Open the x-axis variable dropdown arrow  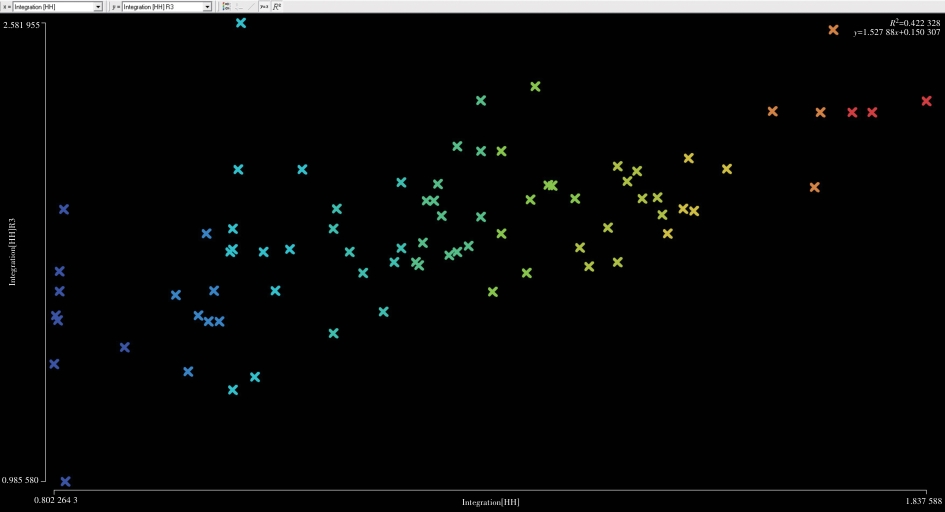pyautogui.click(x=98, y=6)
